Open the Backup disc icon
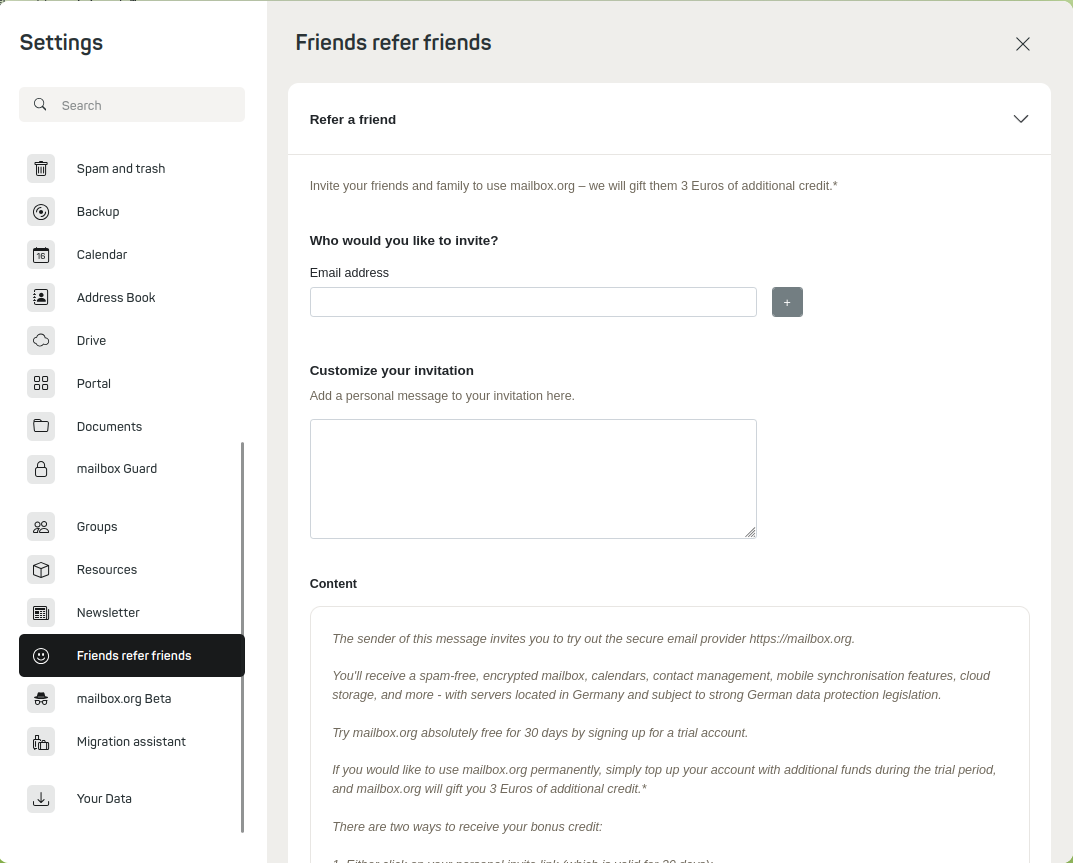Screen dimensions: 1073x863 coord(41,212)
